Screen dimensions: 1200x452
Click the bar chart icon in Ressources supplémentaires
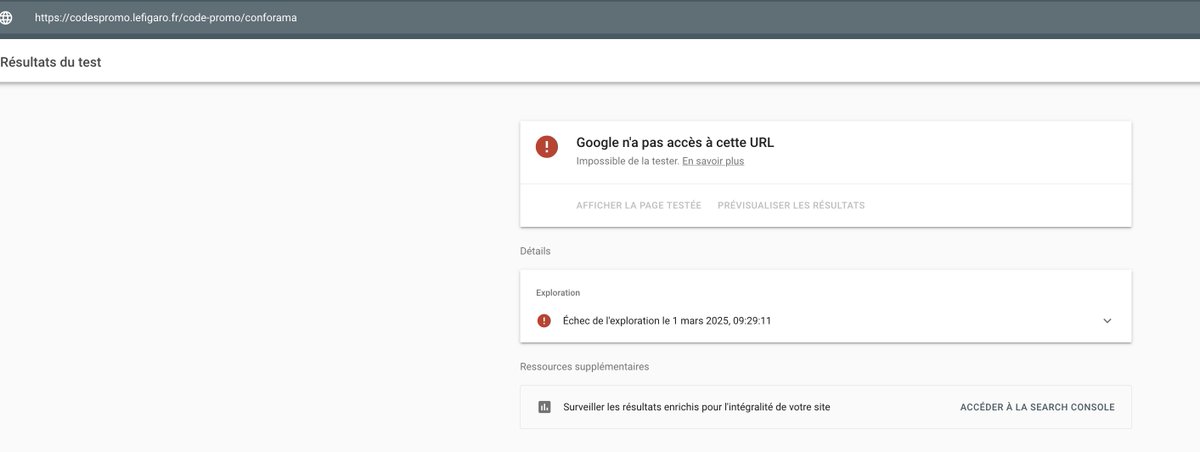tap(544, 407)
